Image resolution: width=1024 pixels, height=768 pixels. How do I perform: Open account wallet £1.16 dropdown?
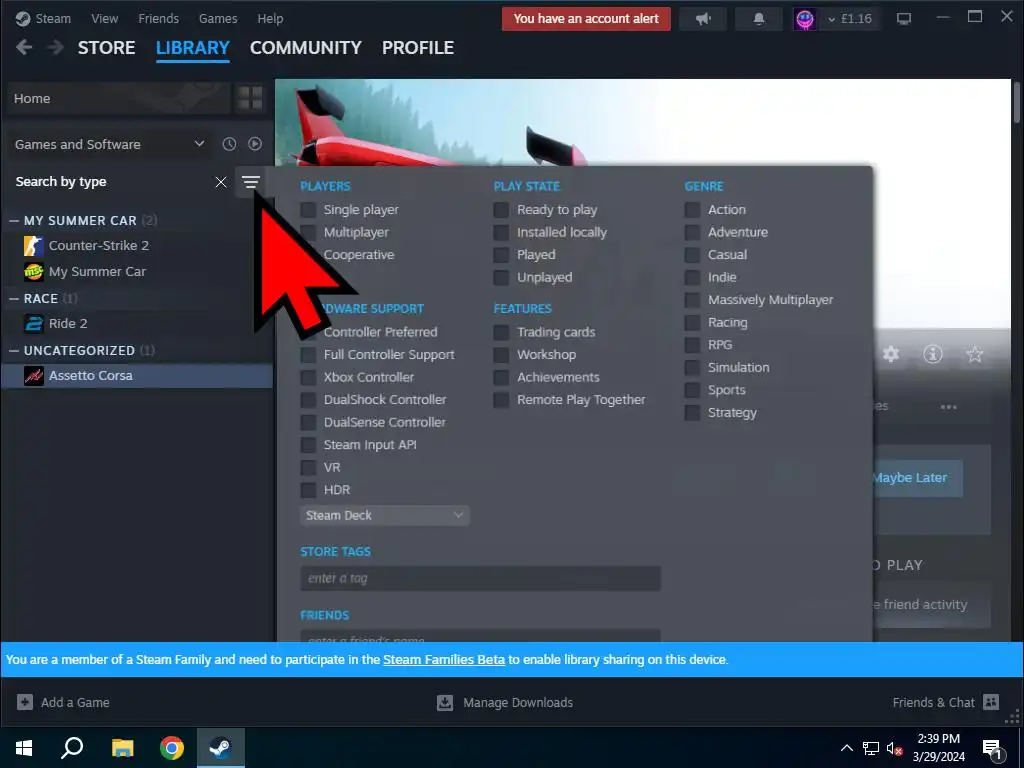pyautogui.click(x=850, y=19)
